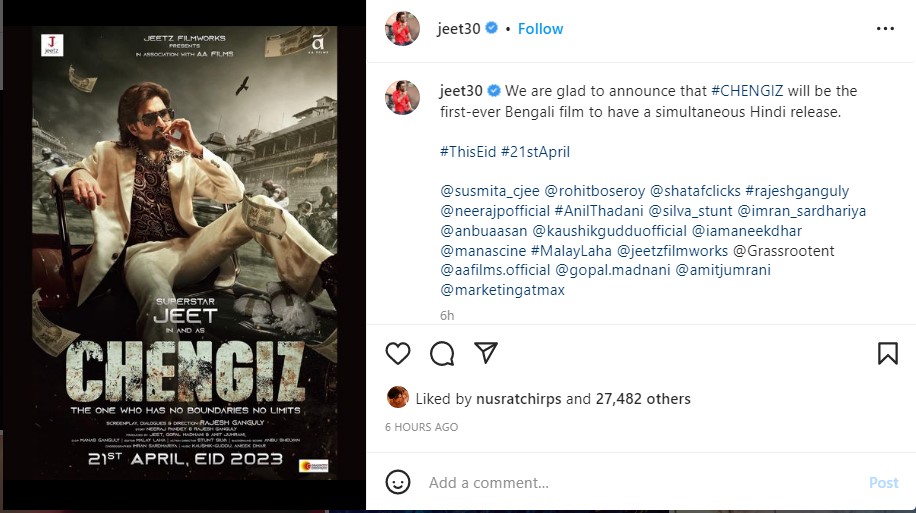
Task: Follow the jeet30 account
Action: click(x=540, y=29)
